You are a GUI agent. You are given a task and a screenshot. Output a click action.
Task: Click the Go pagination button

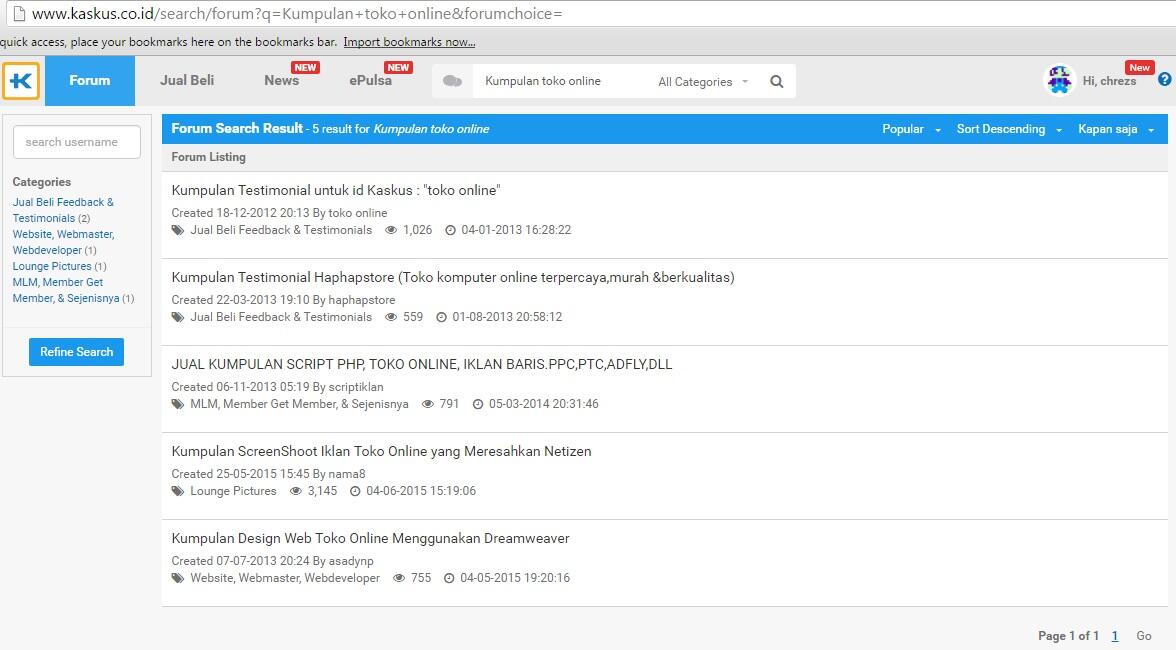(x=1144, y=636)
